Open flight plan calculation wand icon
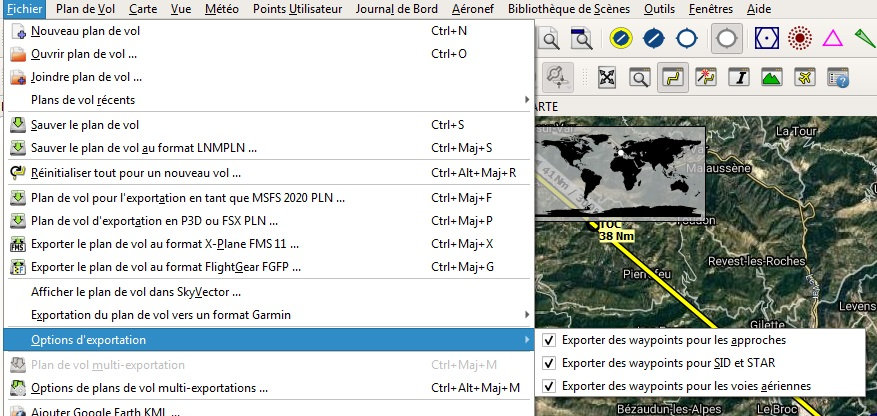877x416 pixels. 706,77
